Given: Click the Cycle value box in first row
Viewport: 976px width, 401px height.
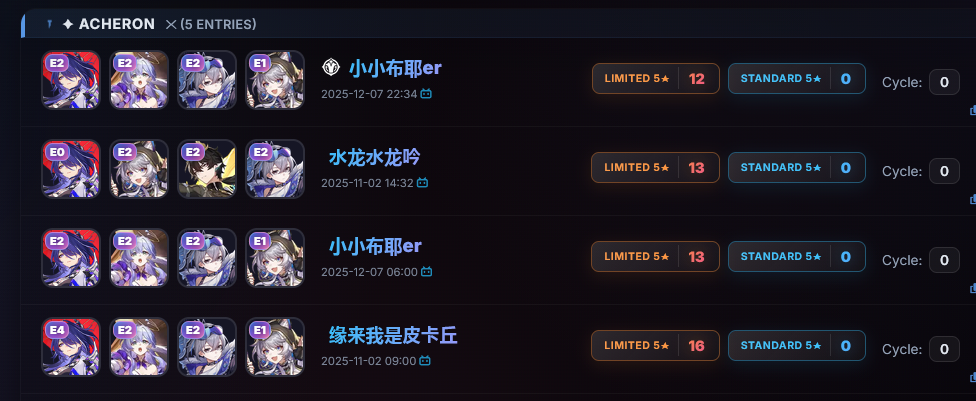Looking at the screenshot, I should point(944,82).
